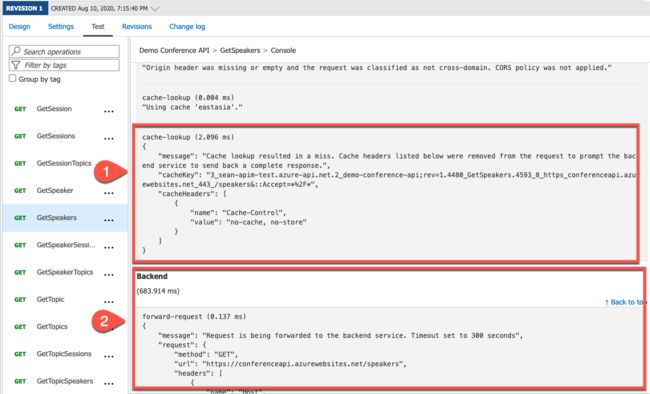Click the "Cache-Control" header name text
Image resolution: width=650 pixels, height=394 pixels.
click(252, 212)
